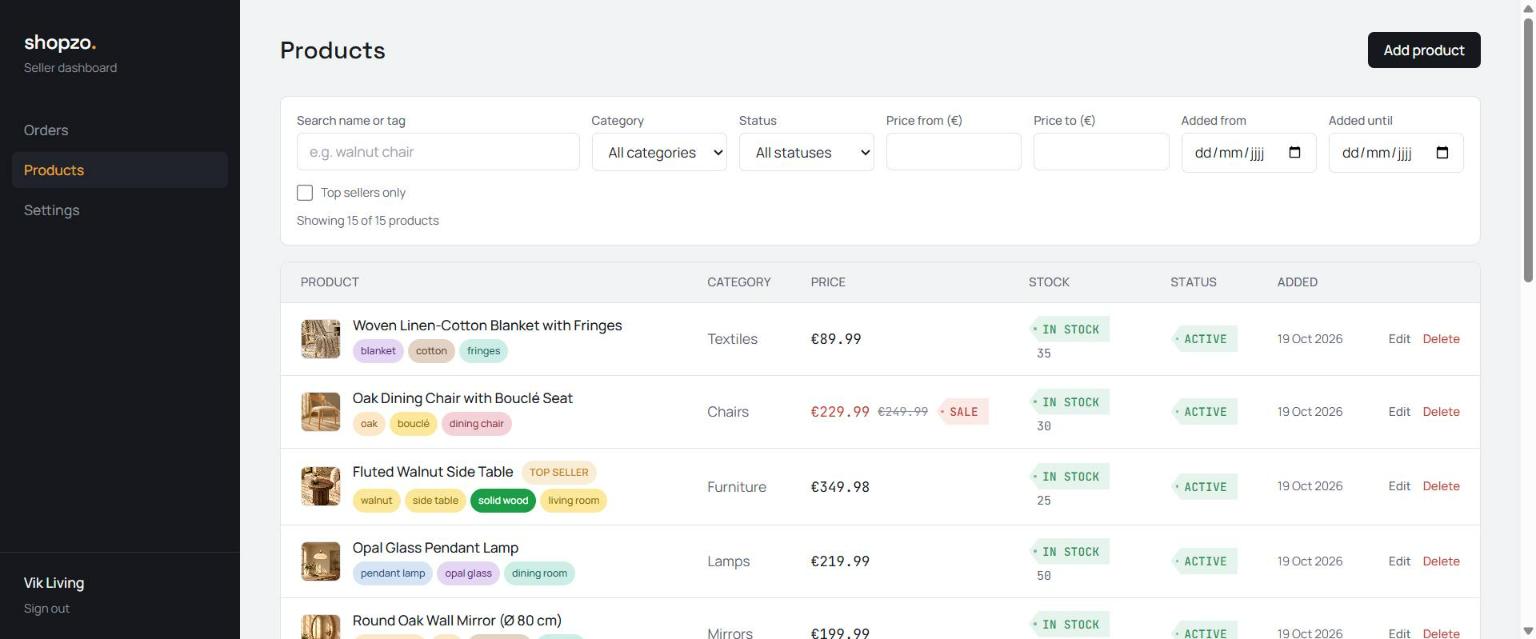Click the opal glass tag

point(468,574)
